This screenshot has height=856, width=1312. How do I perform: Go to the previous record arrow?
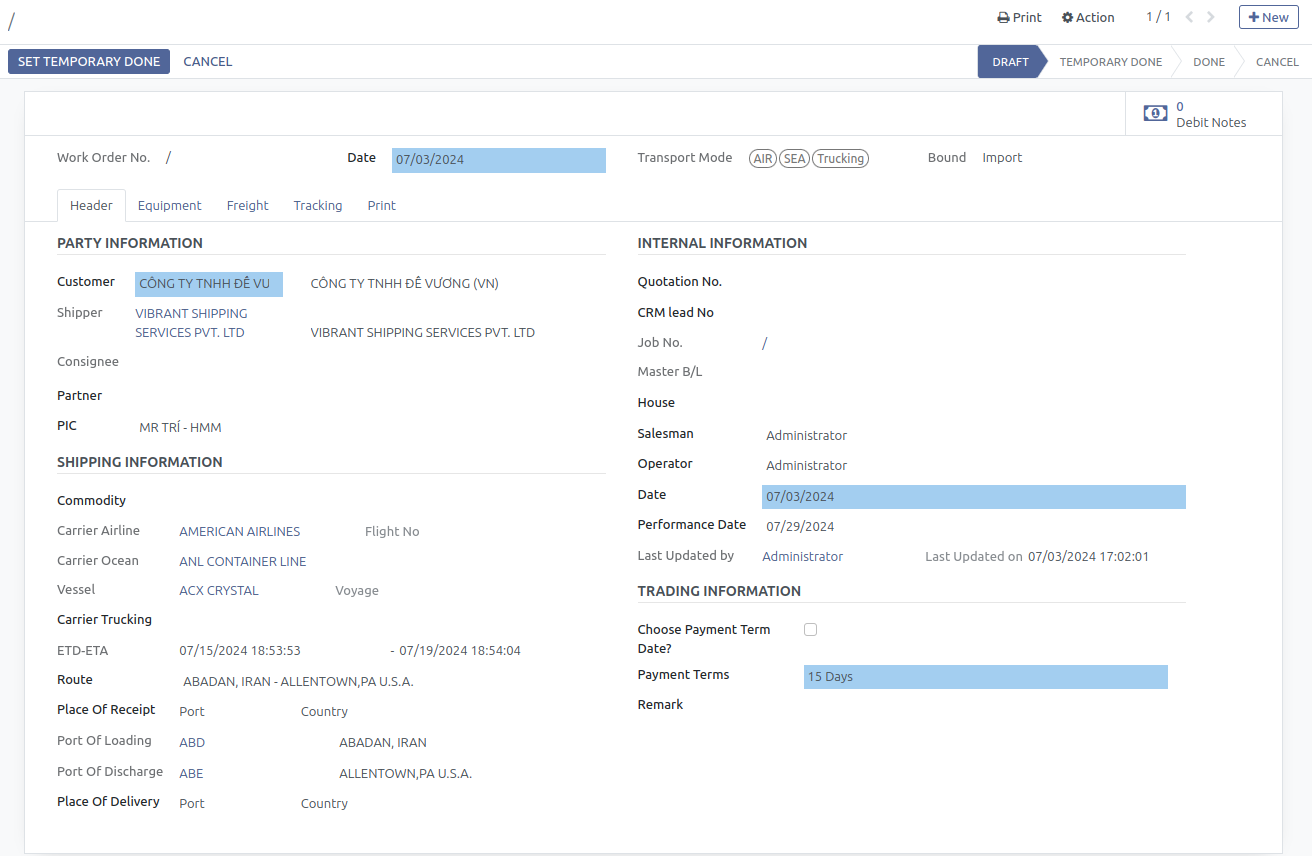coord(1189,17)
